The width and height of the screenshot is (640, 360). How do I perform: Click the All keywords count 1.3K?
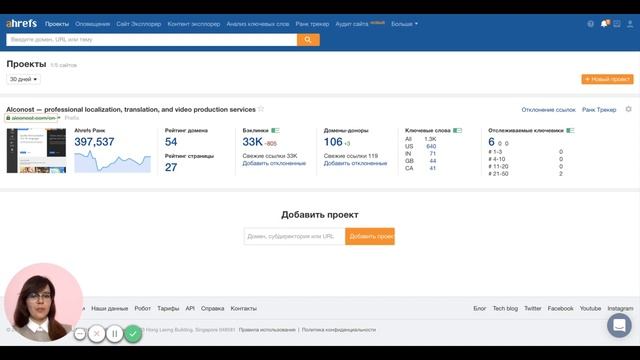coord(430,139)
